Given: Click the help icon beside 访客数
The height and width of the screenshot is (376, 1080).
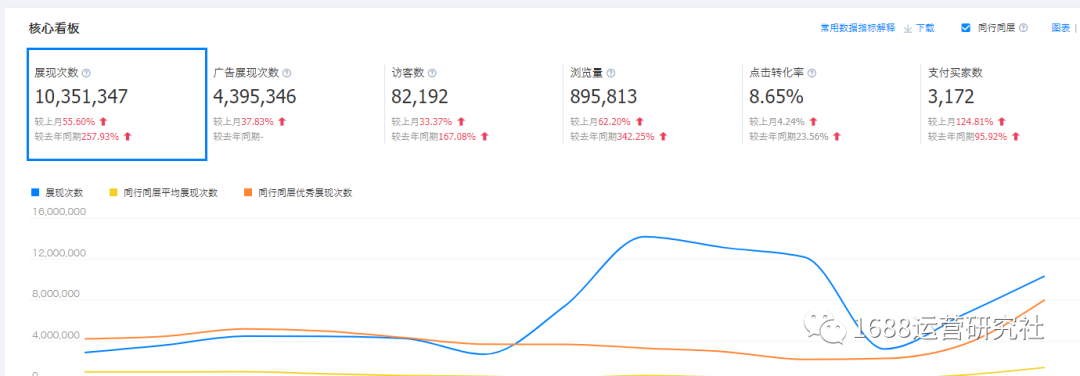Looking at the screenshot, I should [432, 73].
